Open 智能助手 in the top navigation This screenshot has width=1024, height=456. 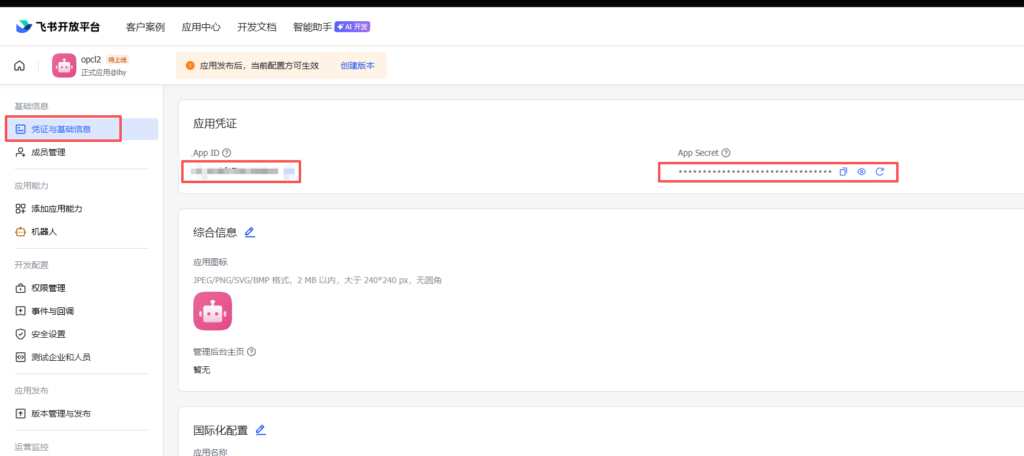tap(314, 27)
